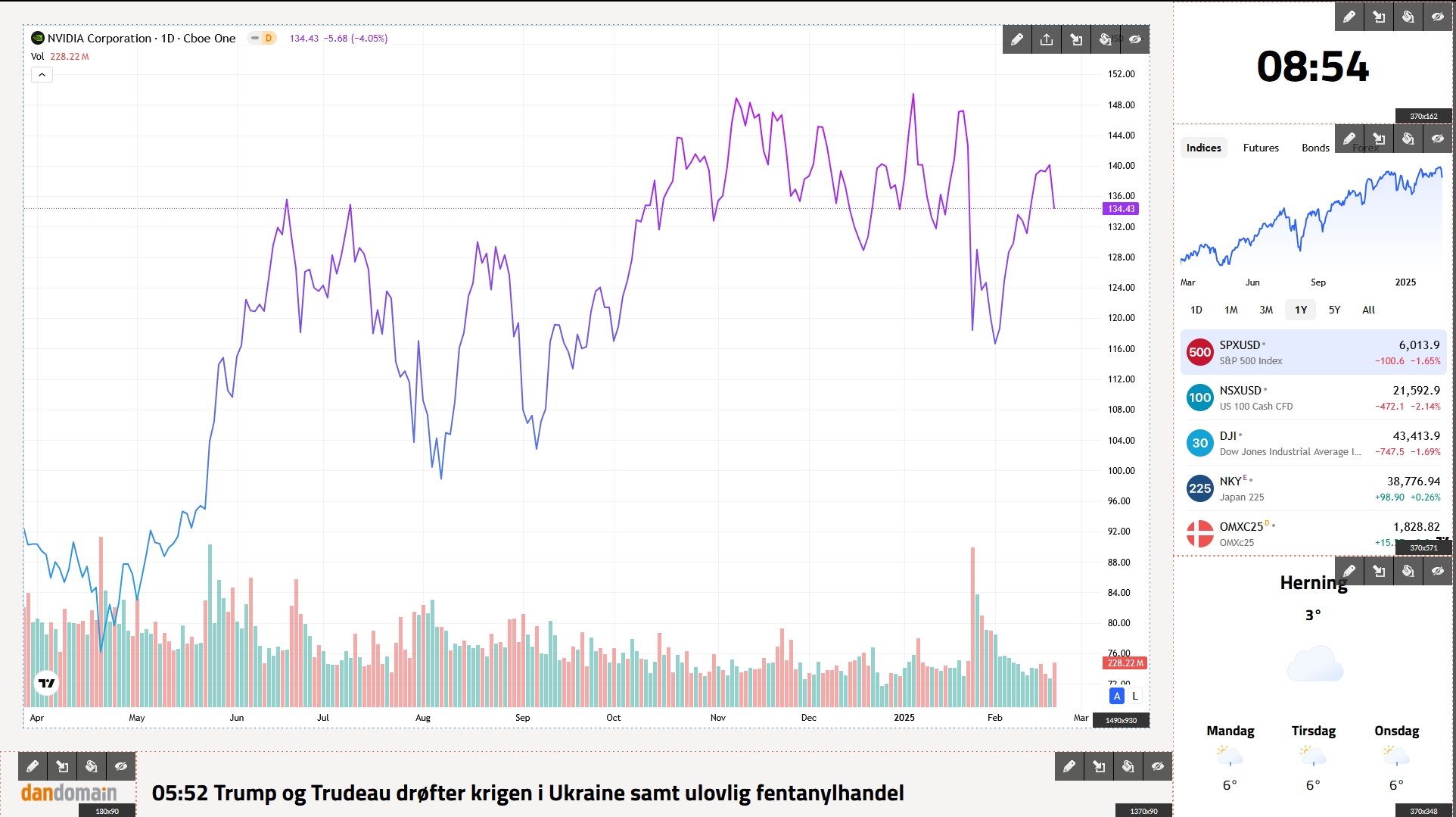Click the resize arrow icon on the NVIDIA chart widget
Viewport: 1456px width, 817px height.
tap(1076, 39)
